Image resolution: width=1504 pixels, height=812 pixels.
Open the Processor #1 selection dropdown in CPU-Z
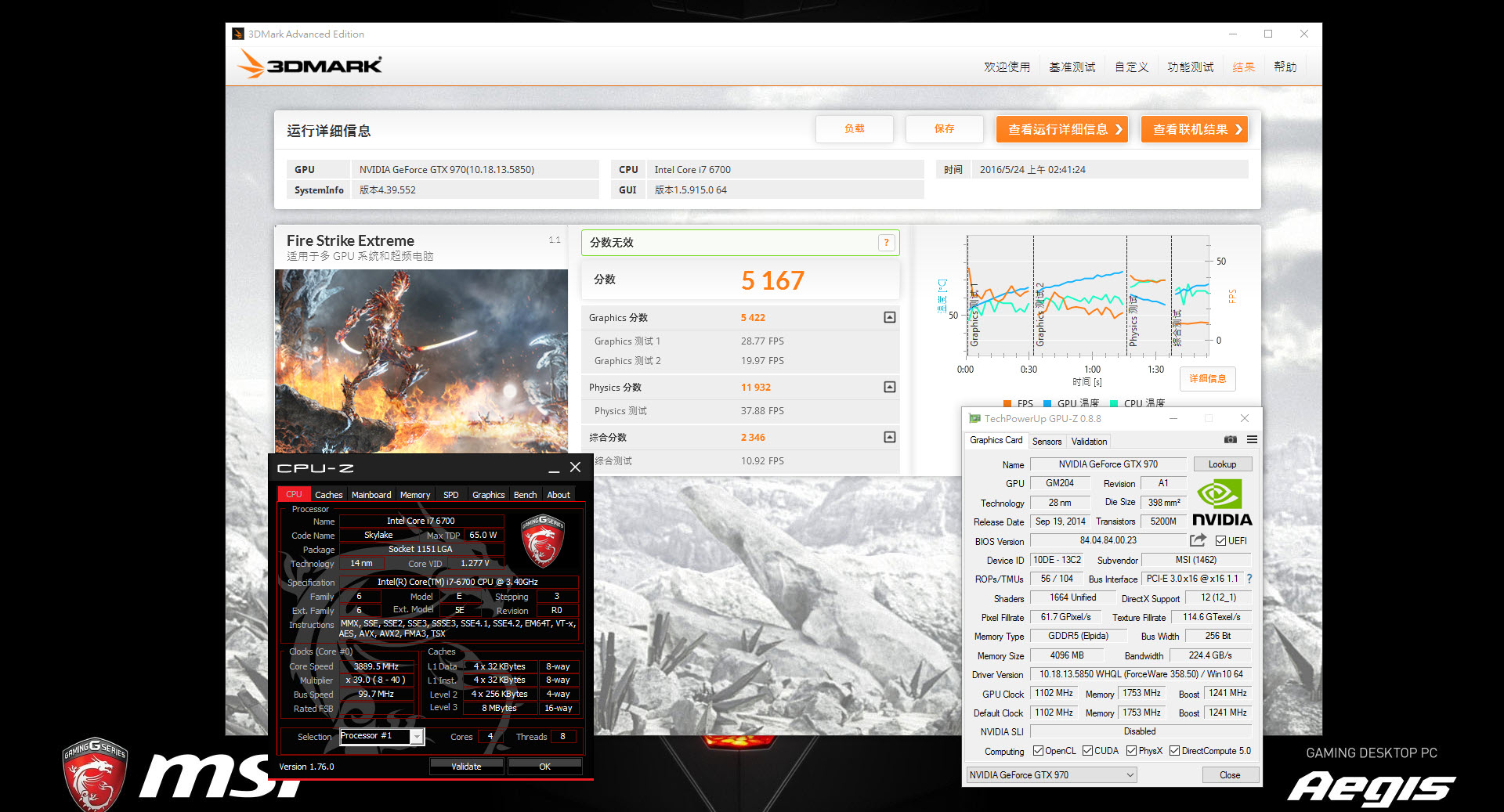[x=417, y=736]
